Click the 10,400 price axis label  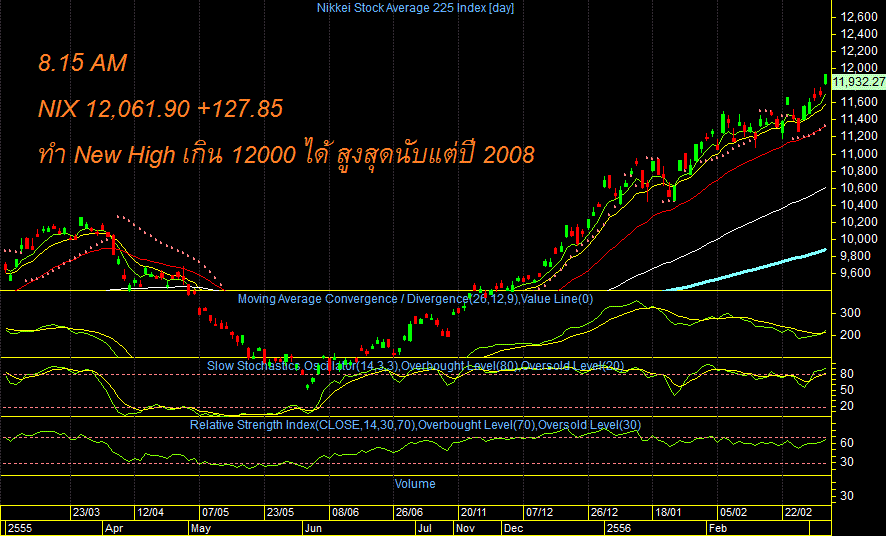tap(859, 205)
